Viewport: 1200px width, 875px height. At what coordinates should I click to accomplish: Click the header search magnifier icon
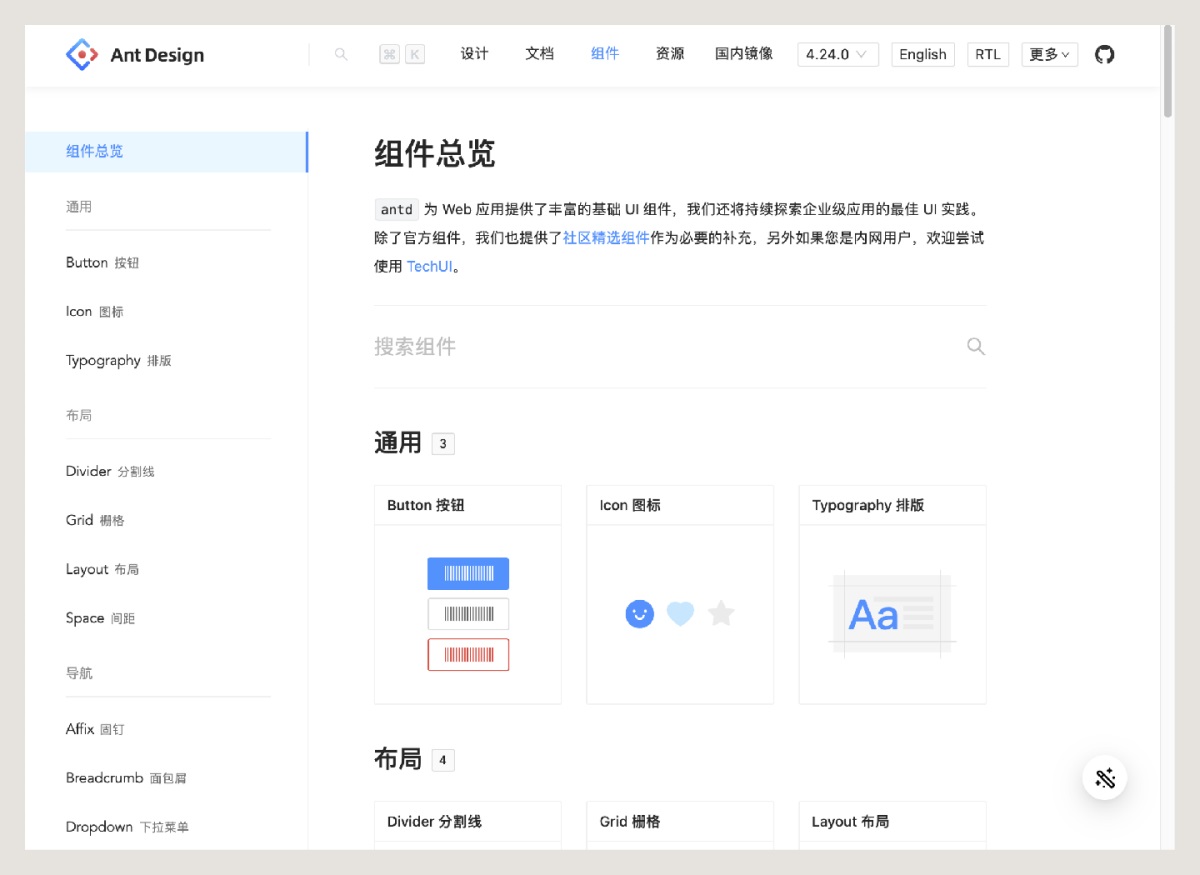pyautogui.click(x=341, y=54)
